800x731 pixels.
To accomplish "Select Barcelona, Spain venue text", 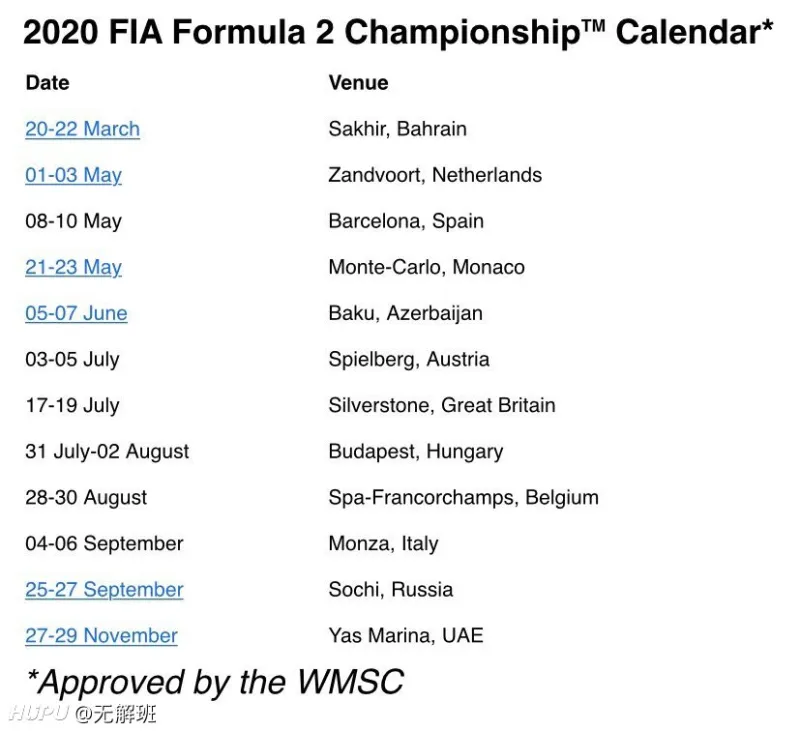I will tap(406, 221).
